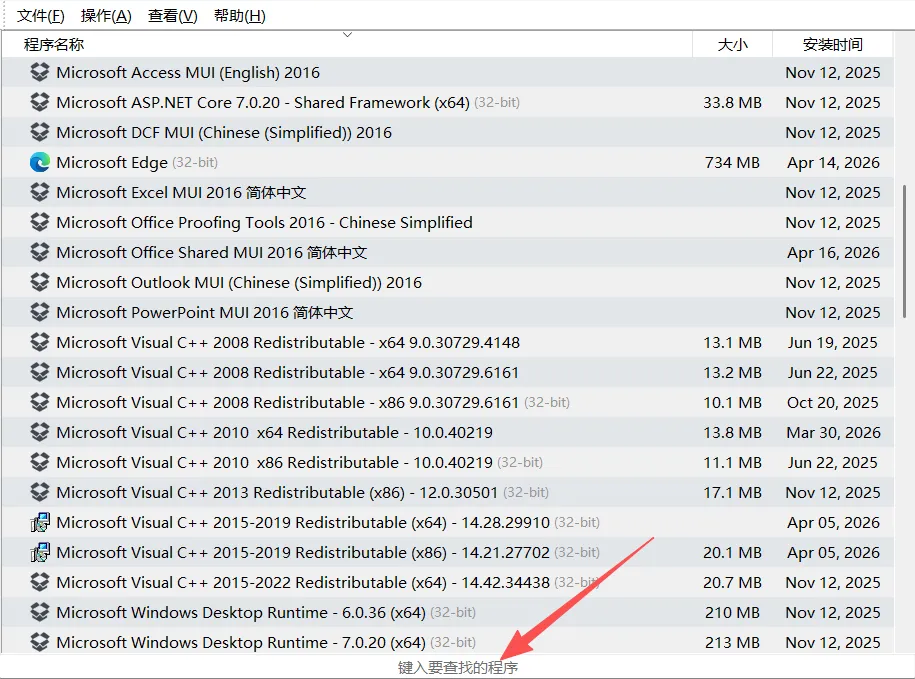This screenshot has height=679, width=915.
Task: Click the 210 MB size value
Action: pyautogui.click(x=732, y=612)
